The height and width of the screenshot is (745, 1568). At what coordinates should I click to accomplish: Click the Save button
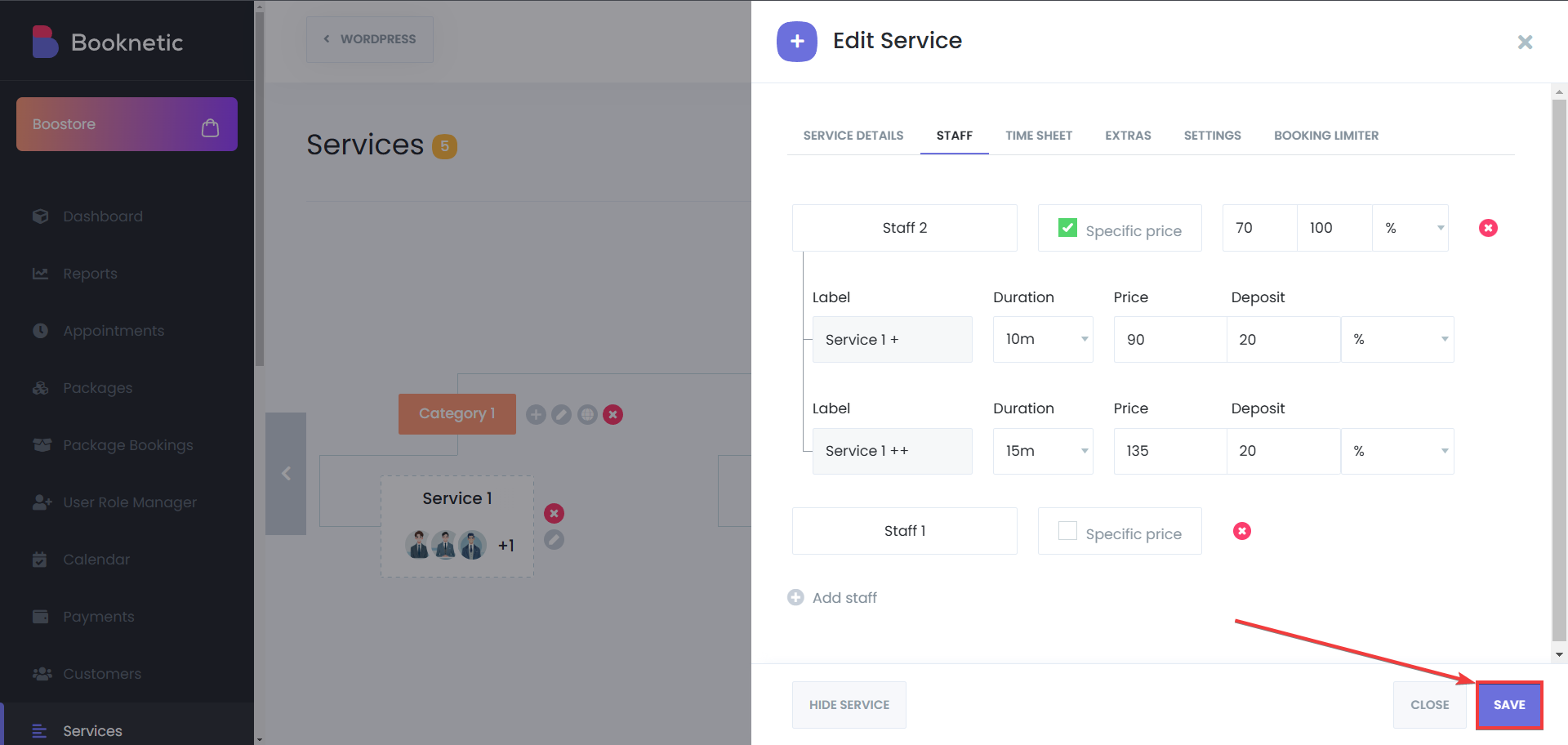[1509, 705]
